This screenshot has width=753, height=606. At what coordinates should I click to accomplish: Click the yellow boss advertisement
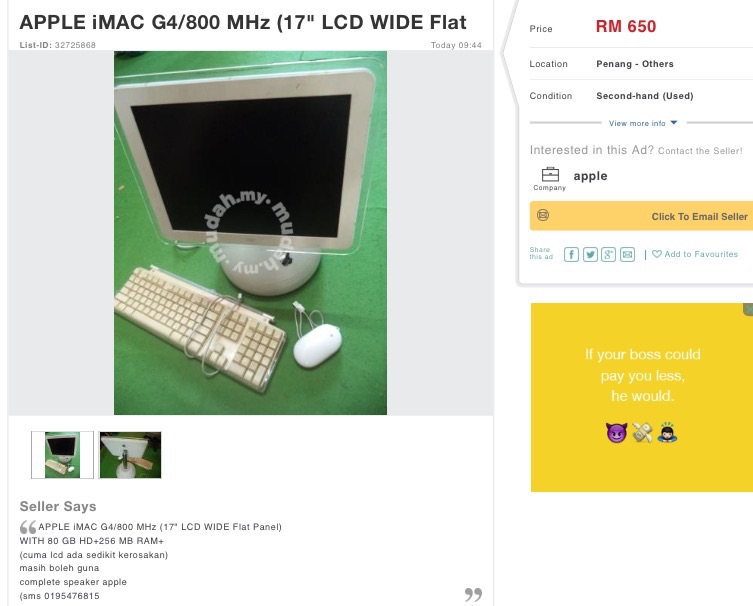(642, 397)
